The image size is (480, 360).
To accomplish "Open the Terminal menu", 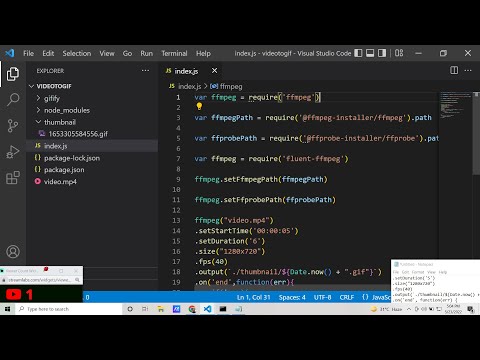I will point(174,53).
